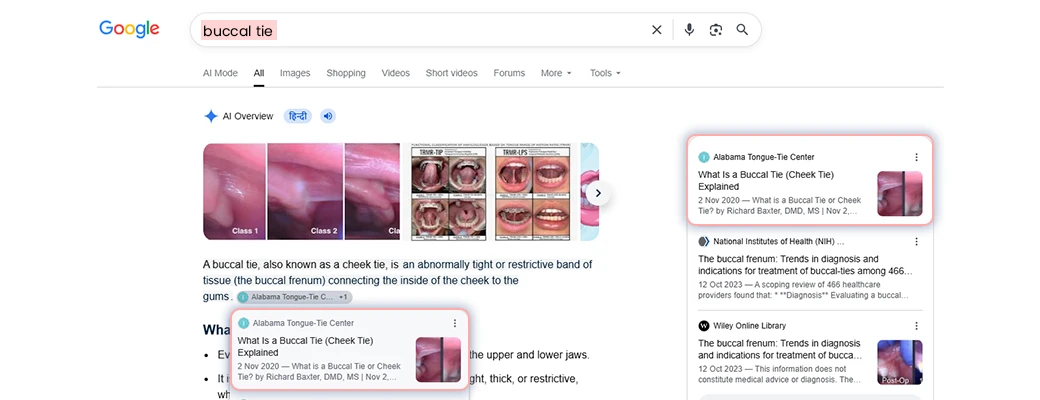The width and height of the screenshot is (1040, 400).
Task: Open three-dot menu for the NIH result
Action: (x=916, y=241)
